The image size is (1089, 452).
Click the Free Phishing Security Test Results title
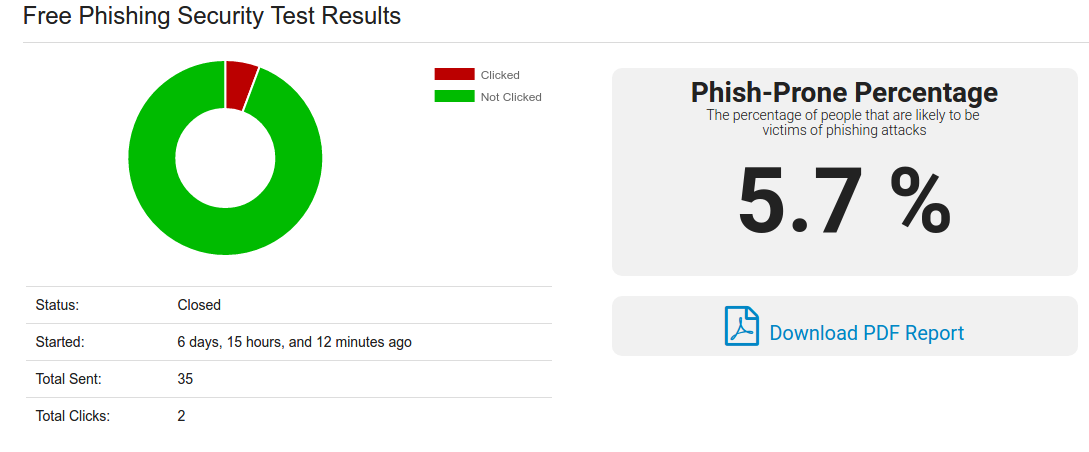point(212,15)
